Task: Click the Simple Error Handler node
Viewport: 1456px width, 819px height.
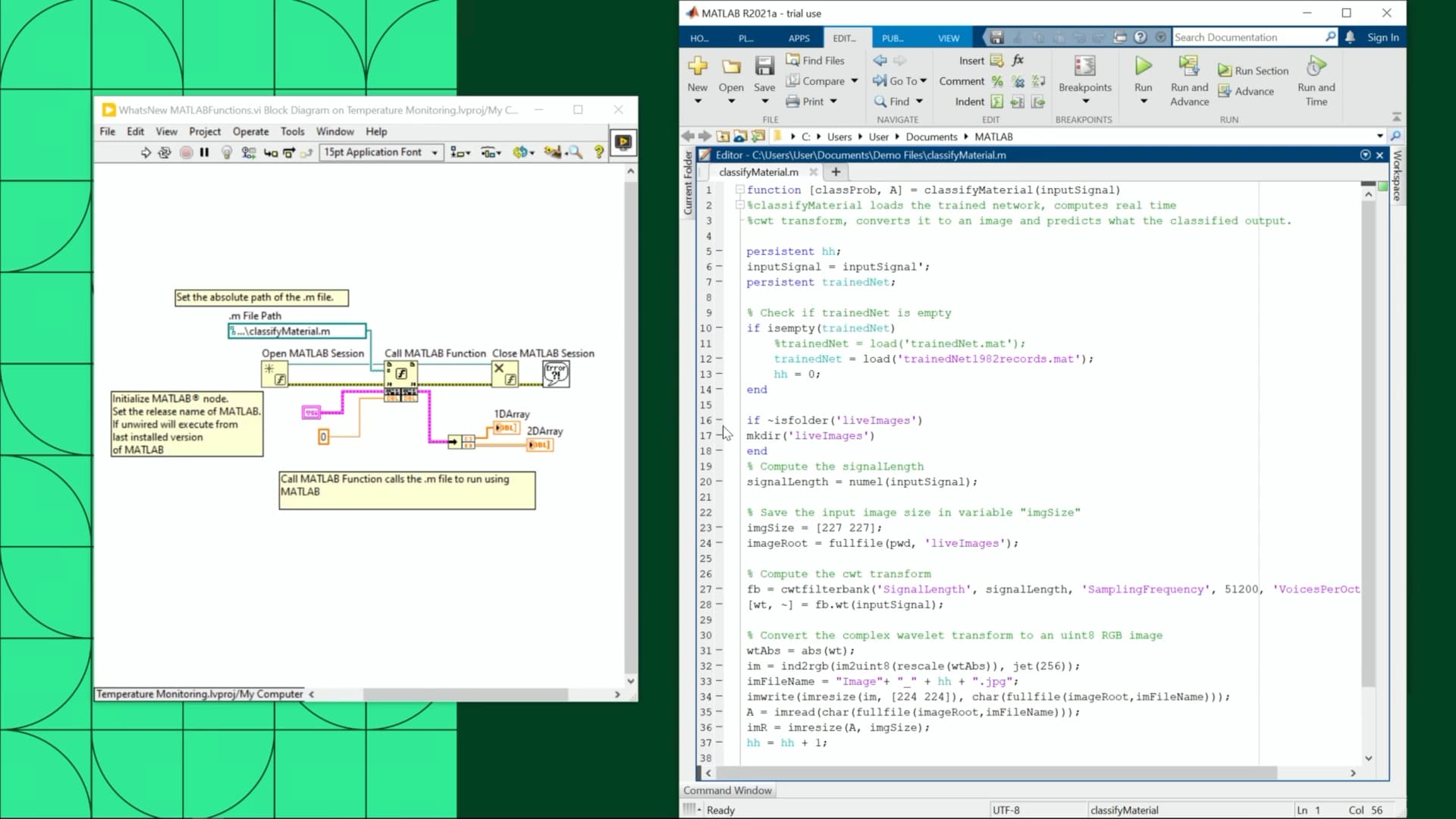Action: point(556,373)
